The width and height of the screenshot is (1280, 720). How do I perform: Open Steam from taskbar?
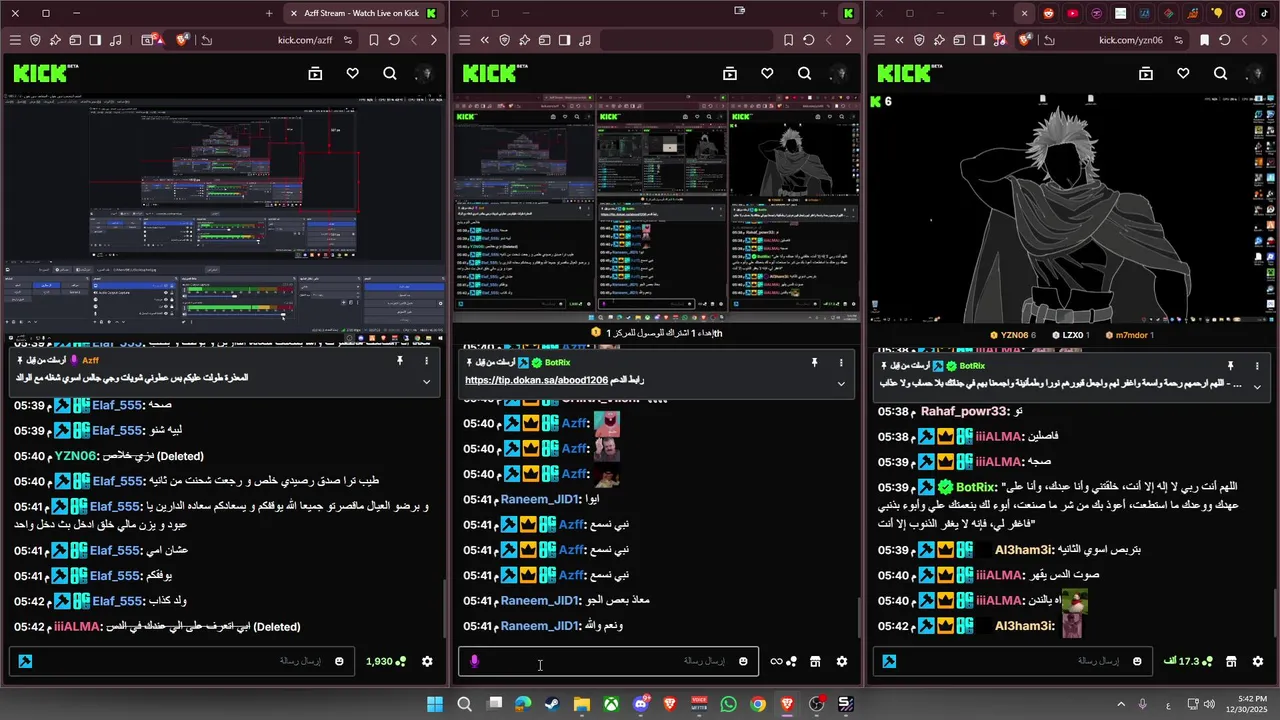coord(552,704)
